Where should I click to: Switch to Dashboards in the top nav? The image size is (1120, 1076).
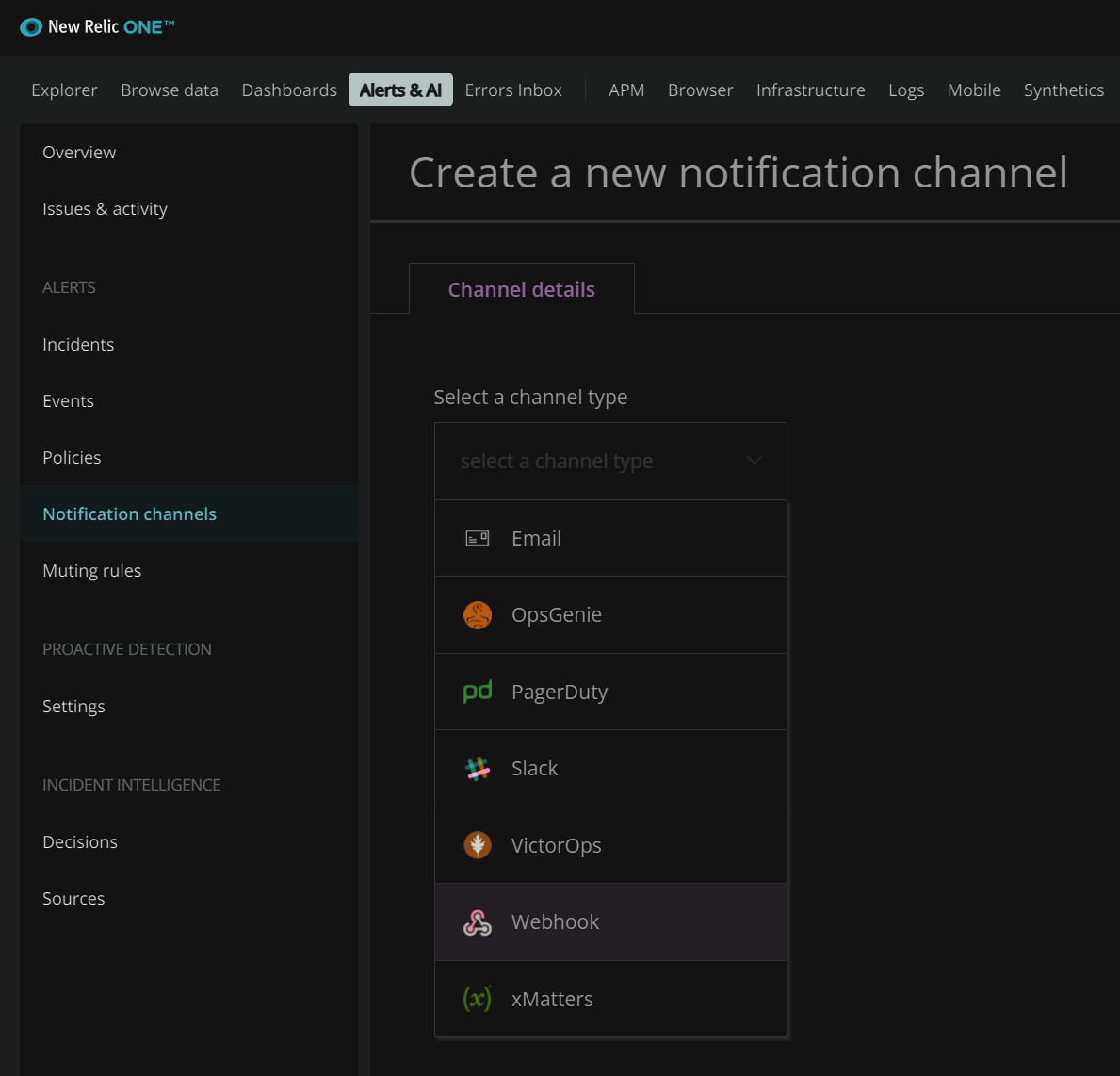289,90
